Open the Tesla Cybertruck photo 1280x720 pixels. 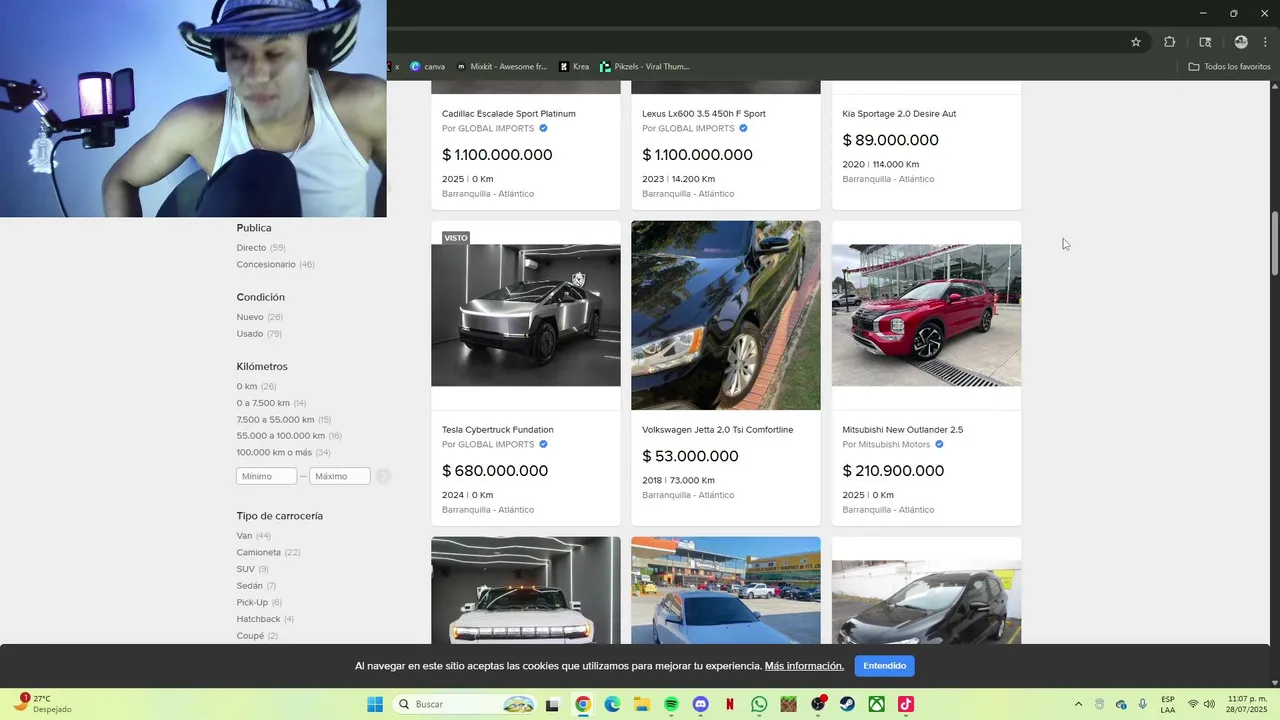tap(526, 315)
